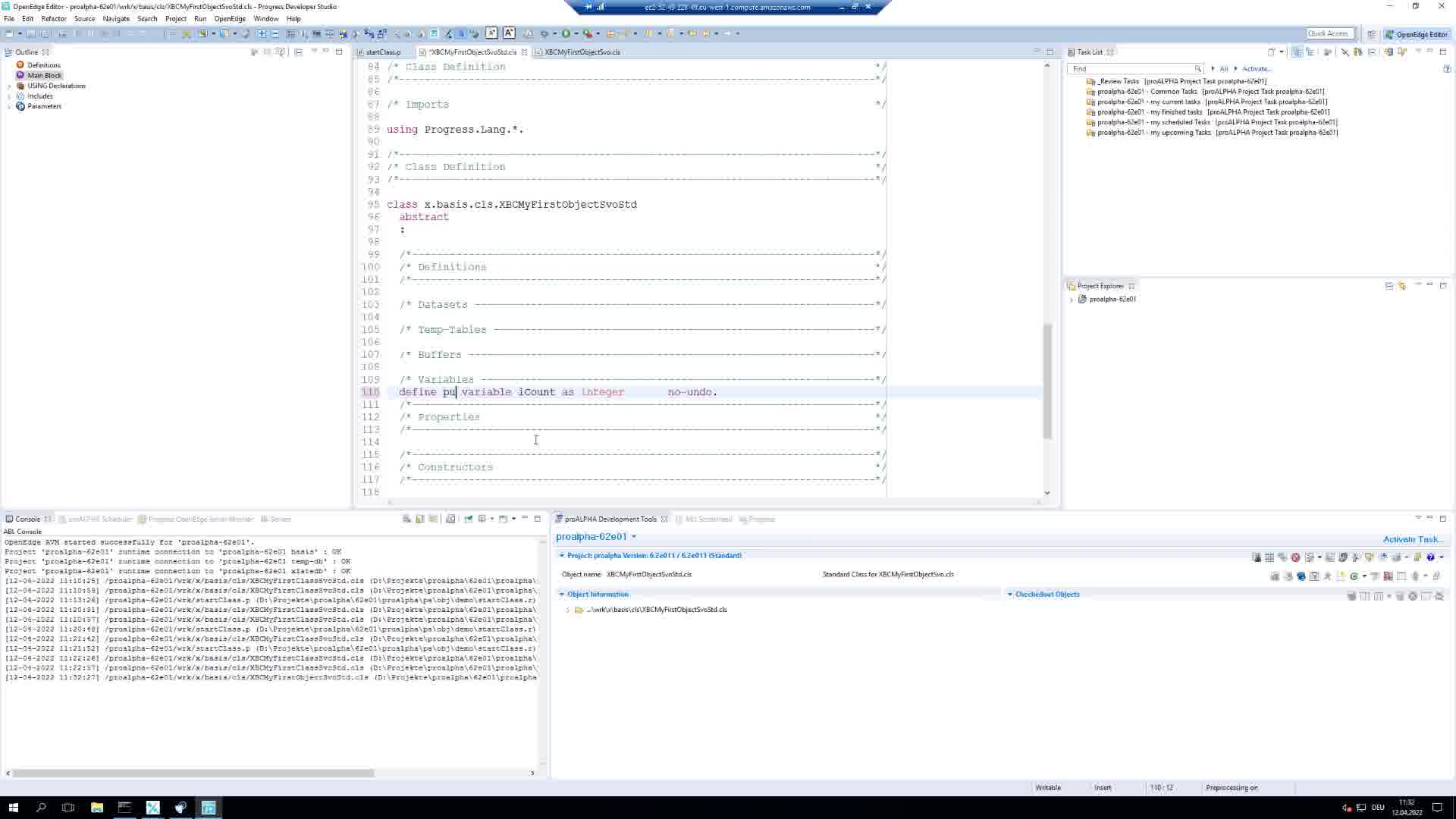Collapse the Checkedout Objects section
1456x819 pixels.
pos(1010,595)
